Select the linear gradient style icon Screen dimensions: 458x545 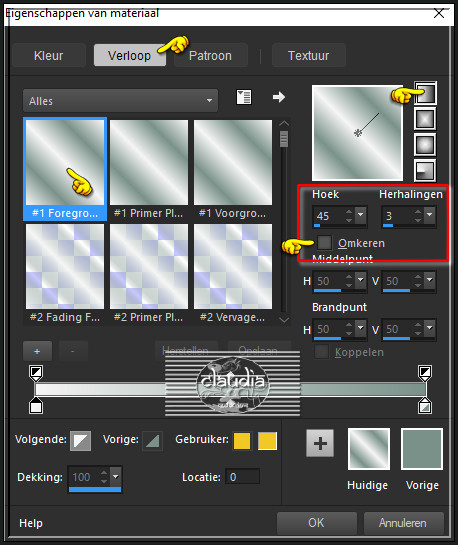tap(425, 93)
